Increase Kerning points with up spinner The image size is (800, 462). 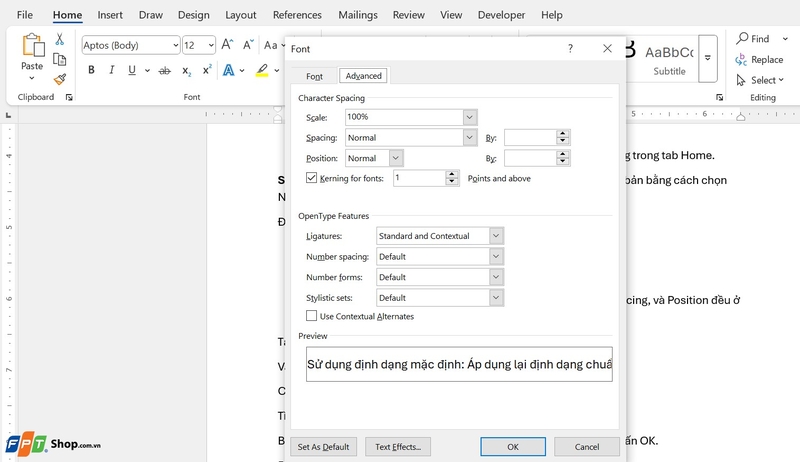pos(452,174)
